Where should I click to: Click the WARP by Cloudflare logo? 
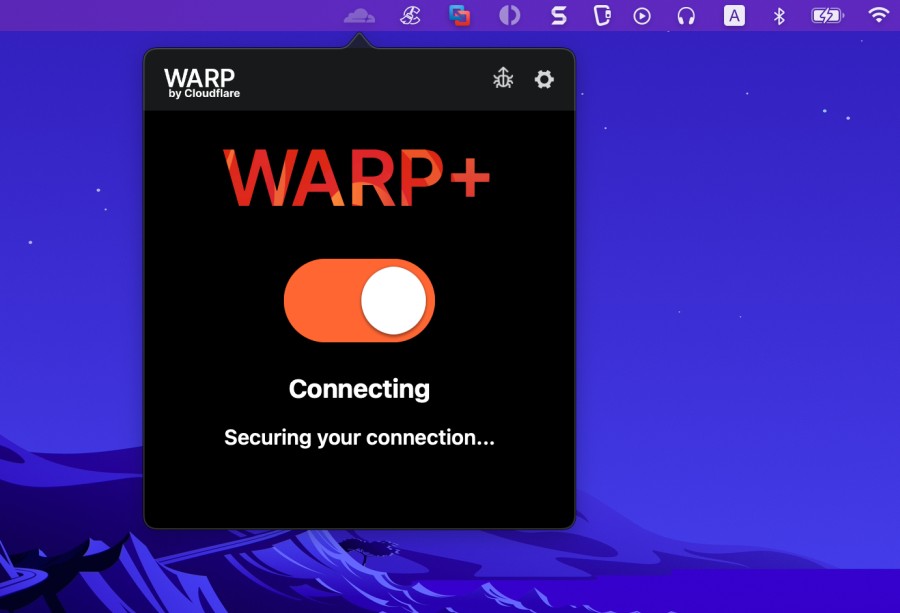point(201,83)
